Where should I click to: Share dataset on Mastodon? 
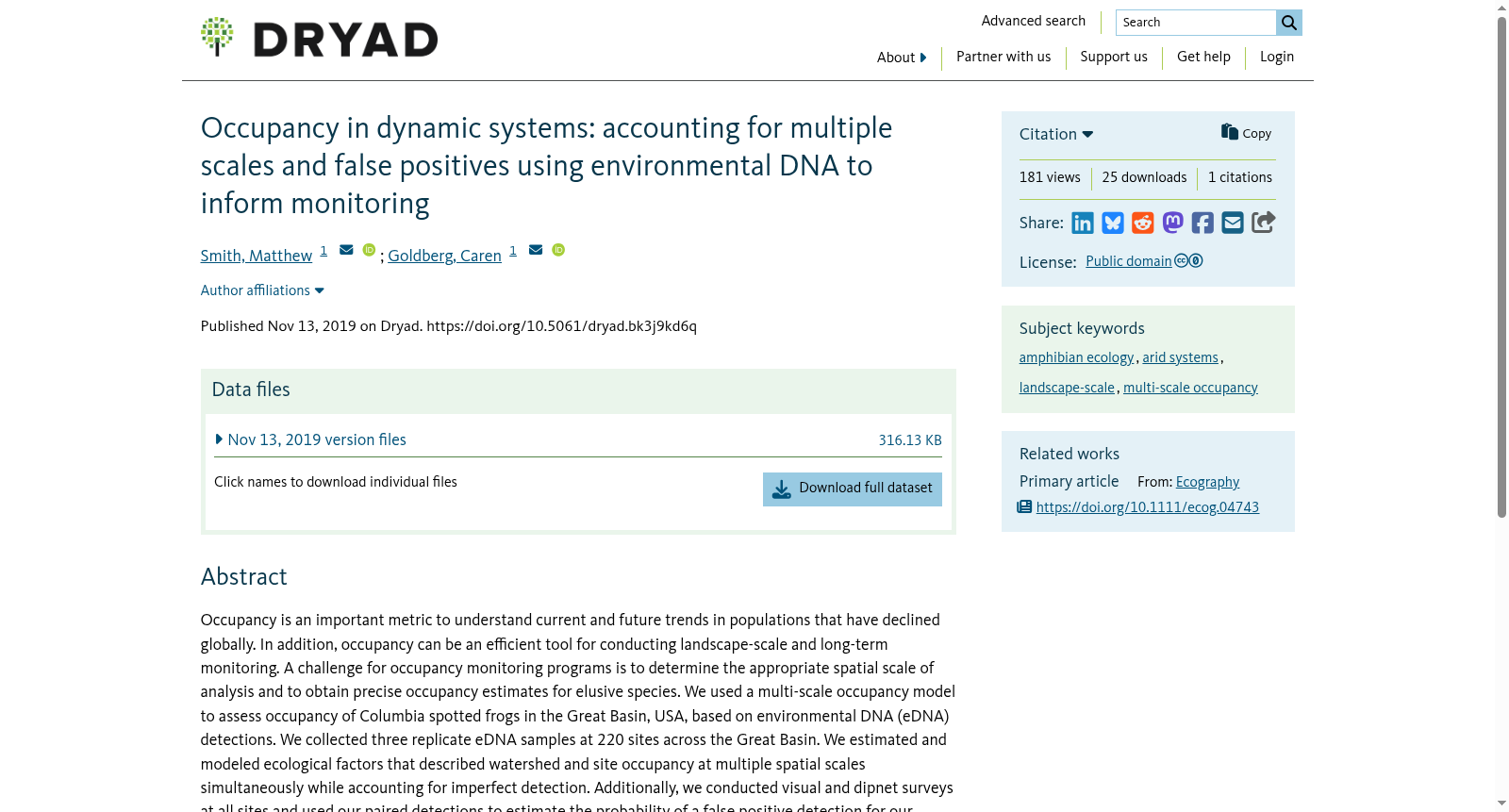[x=1172, y=223]
